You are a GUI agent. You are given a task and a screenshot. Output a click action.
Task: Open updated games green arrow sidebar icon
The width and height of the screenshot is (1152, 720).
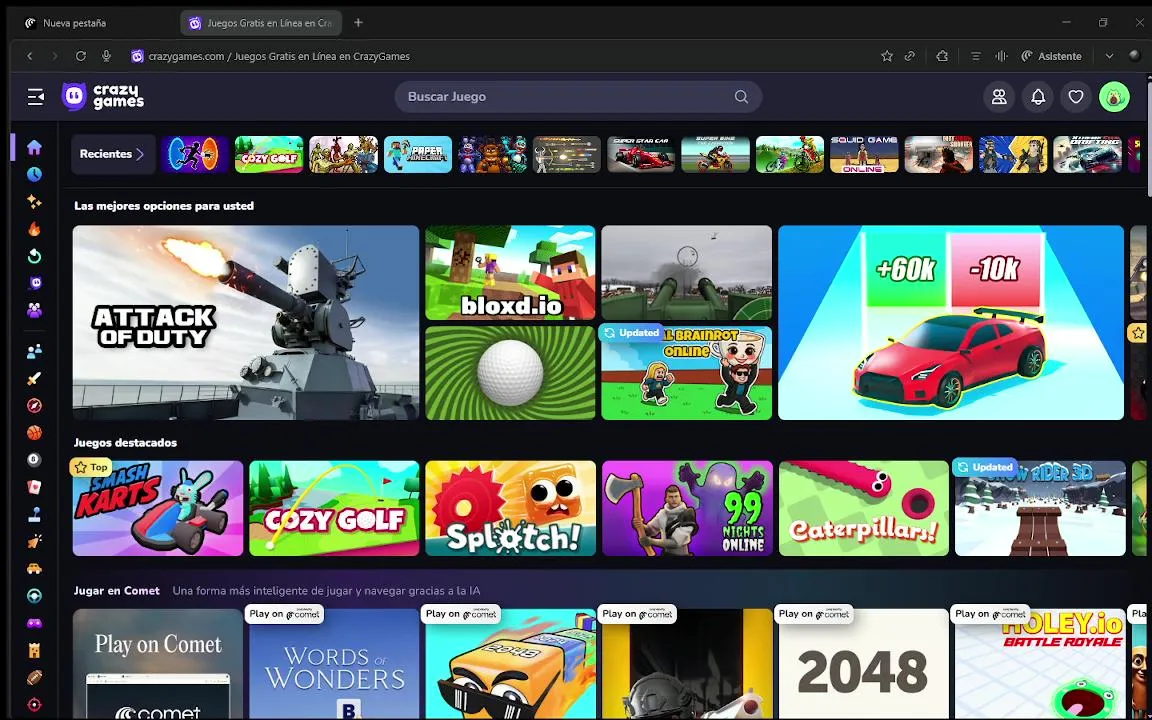(34, 256)
